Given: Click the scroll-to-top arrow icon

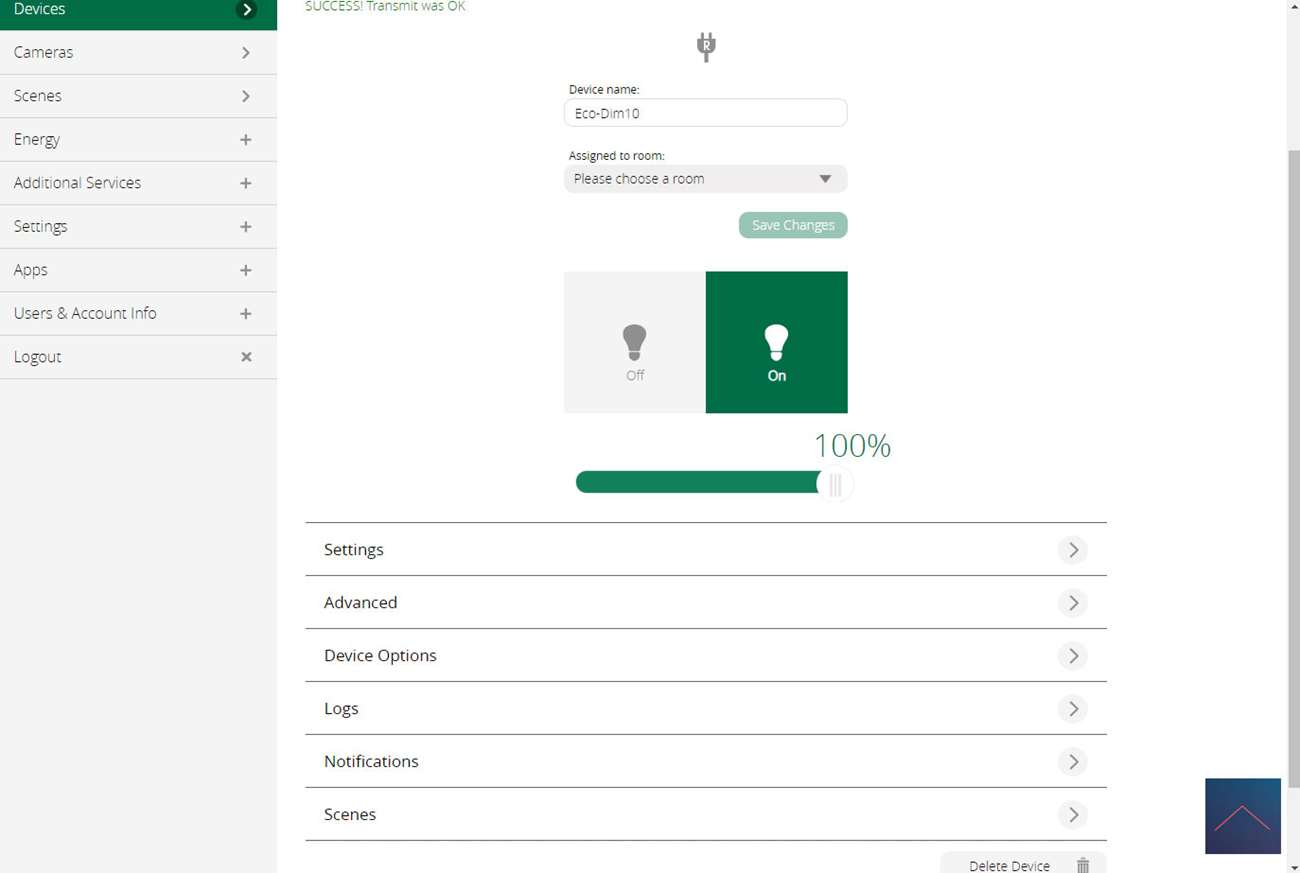Looking at the screenshot, I should point(1242,816).
